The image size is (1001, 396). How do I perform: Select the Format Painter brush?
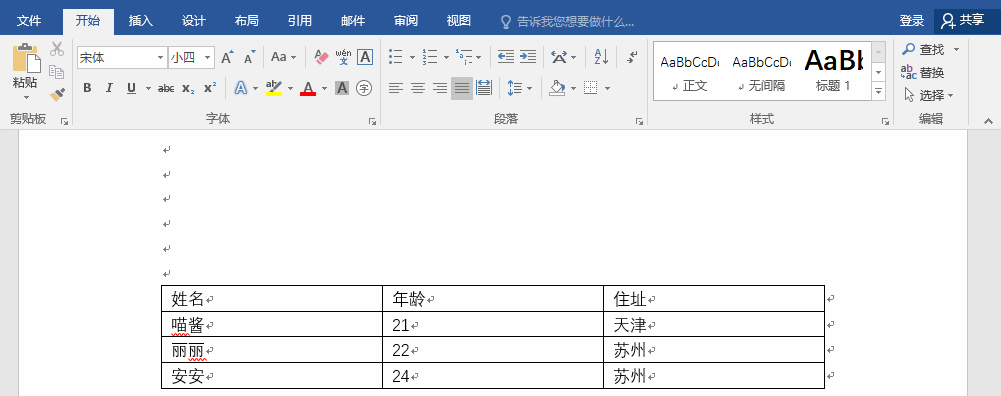pos(57,95)
